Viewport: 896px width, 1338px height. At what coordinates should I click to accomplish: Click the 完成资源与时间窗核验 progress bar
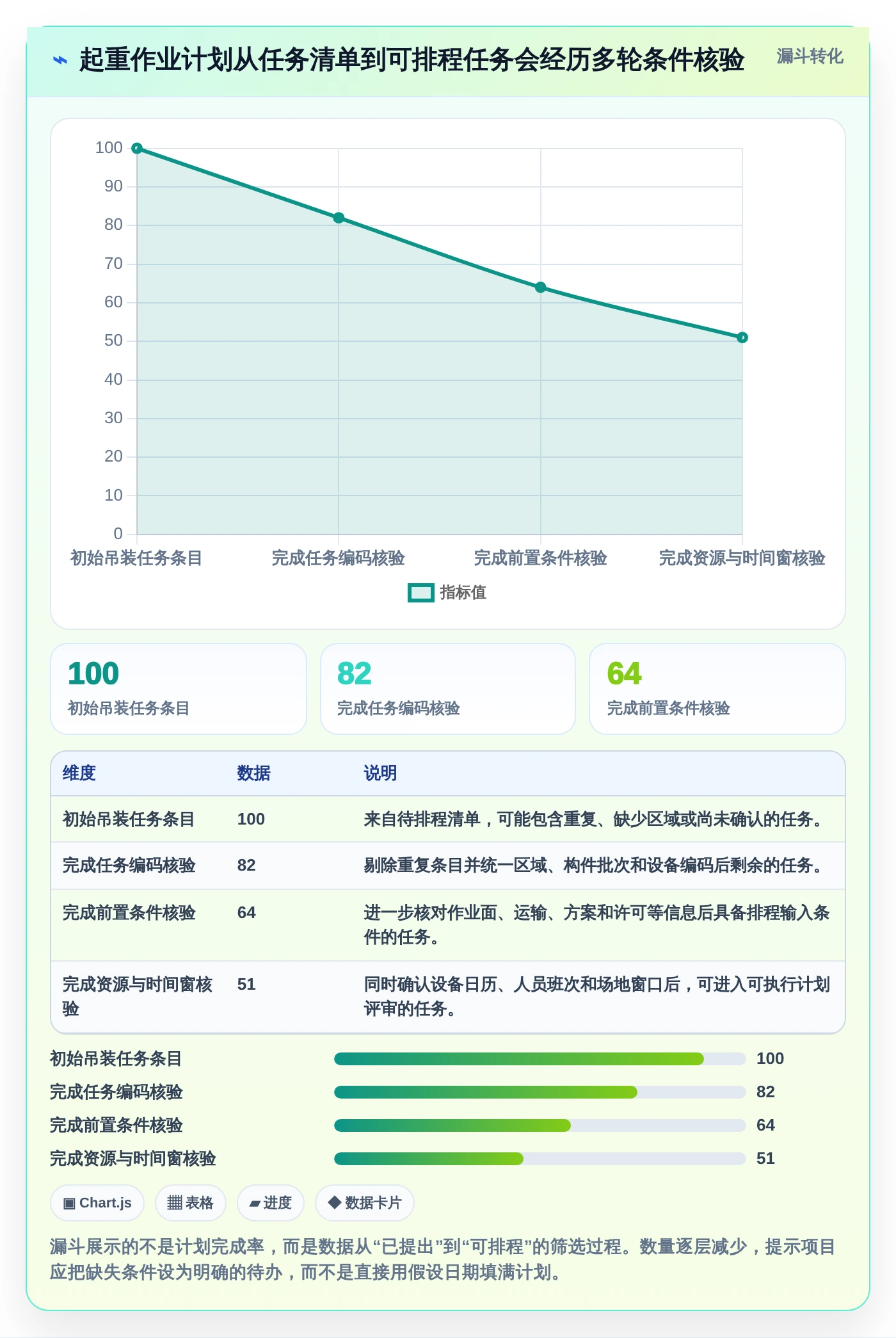point(540,1159)
